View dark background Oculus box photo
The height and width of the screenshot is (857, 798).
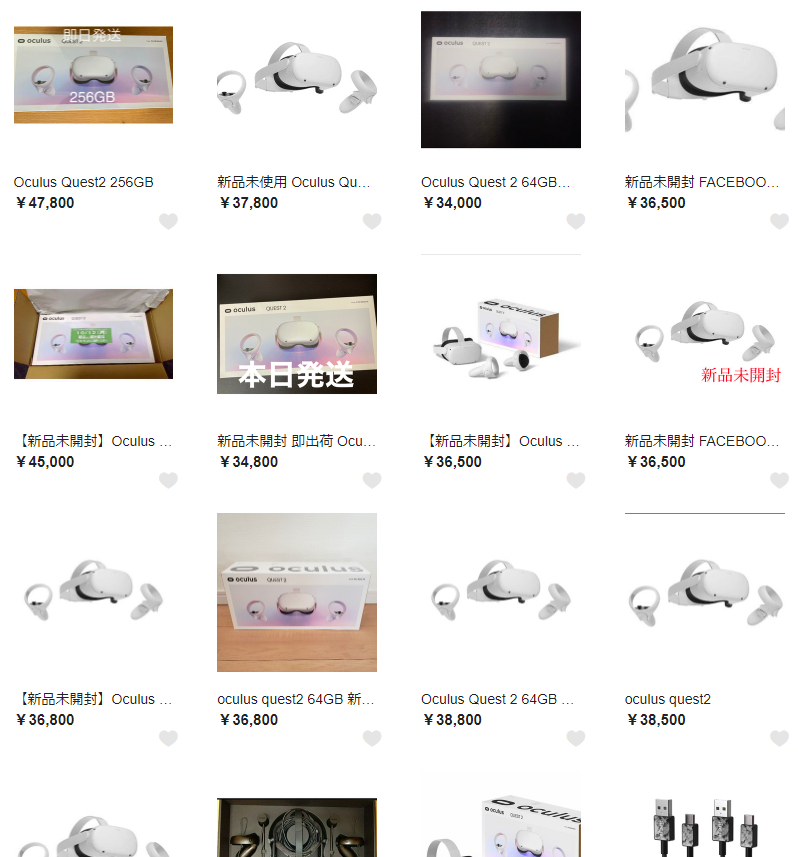pos(501,79)
